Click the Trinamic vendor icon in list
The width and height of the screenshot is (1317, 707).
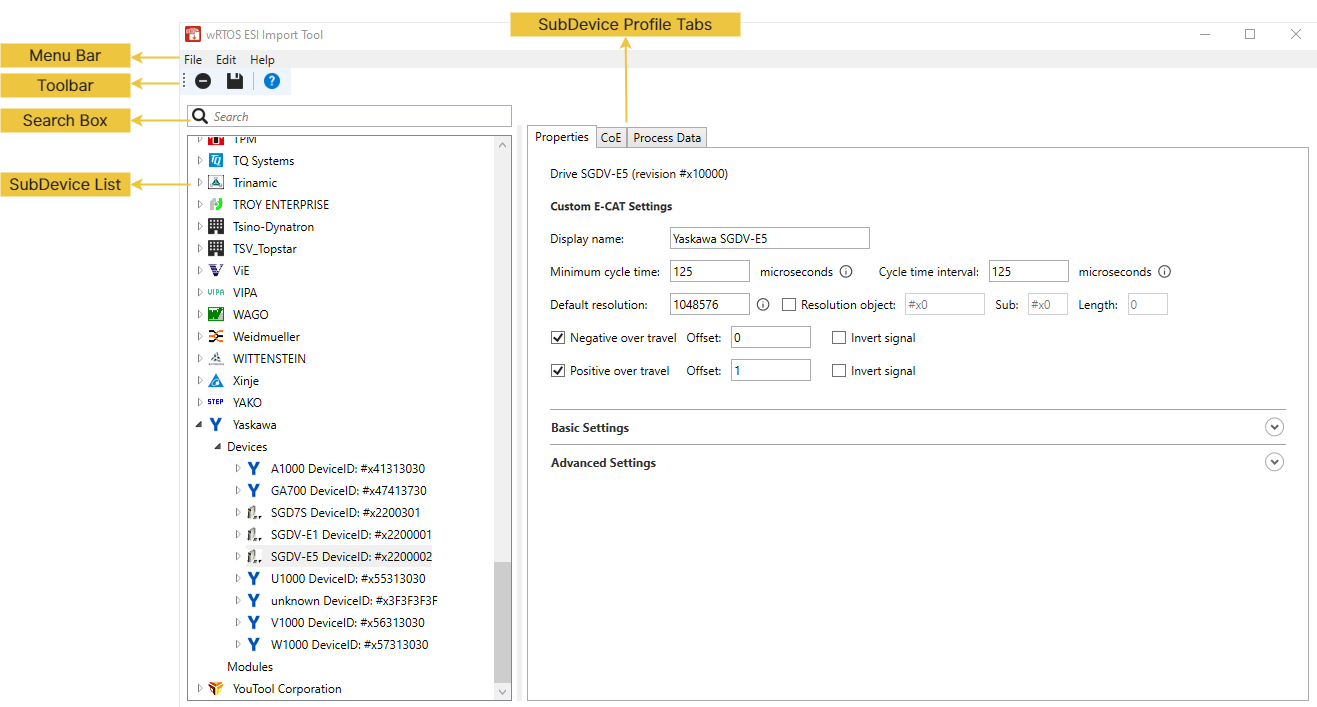[216, 183]
